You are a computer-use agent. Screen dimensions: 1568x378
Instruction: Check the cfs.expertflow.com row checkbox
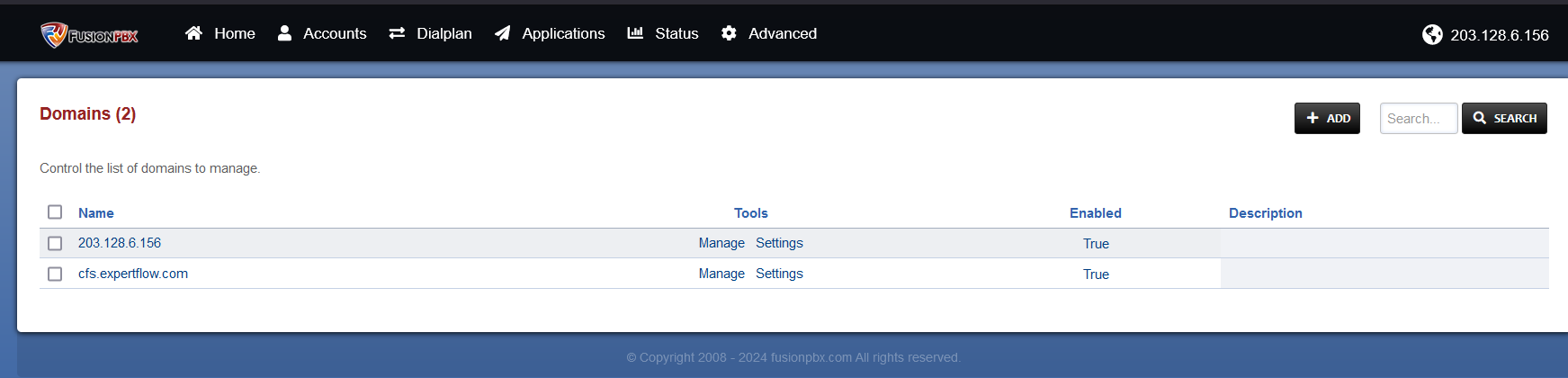coord(55,274)
